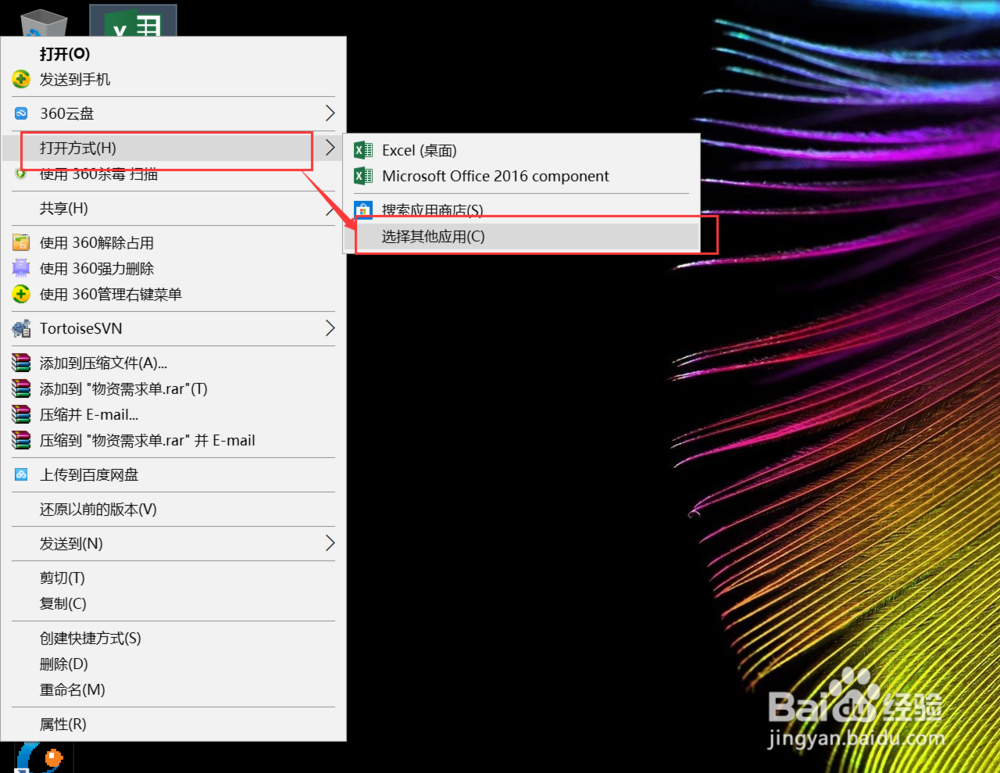Click the 360管理右键菜单 green icon
Image resolution: width=1000 pixels, height=773 pixels.
tap(21, 294)
